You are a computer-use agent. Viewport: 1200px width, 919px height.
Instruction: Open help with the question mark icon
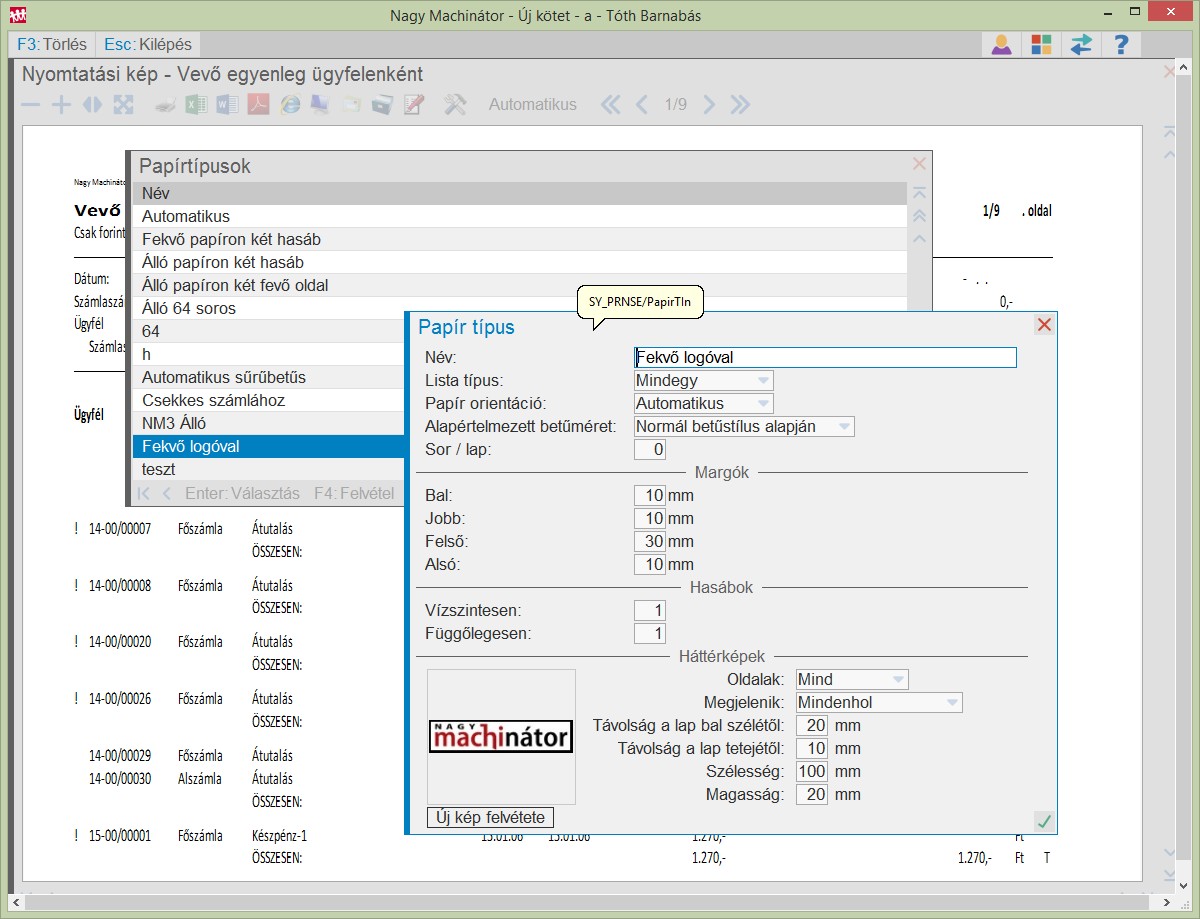1121,45
